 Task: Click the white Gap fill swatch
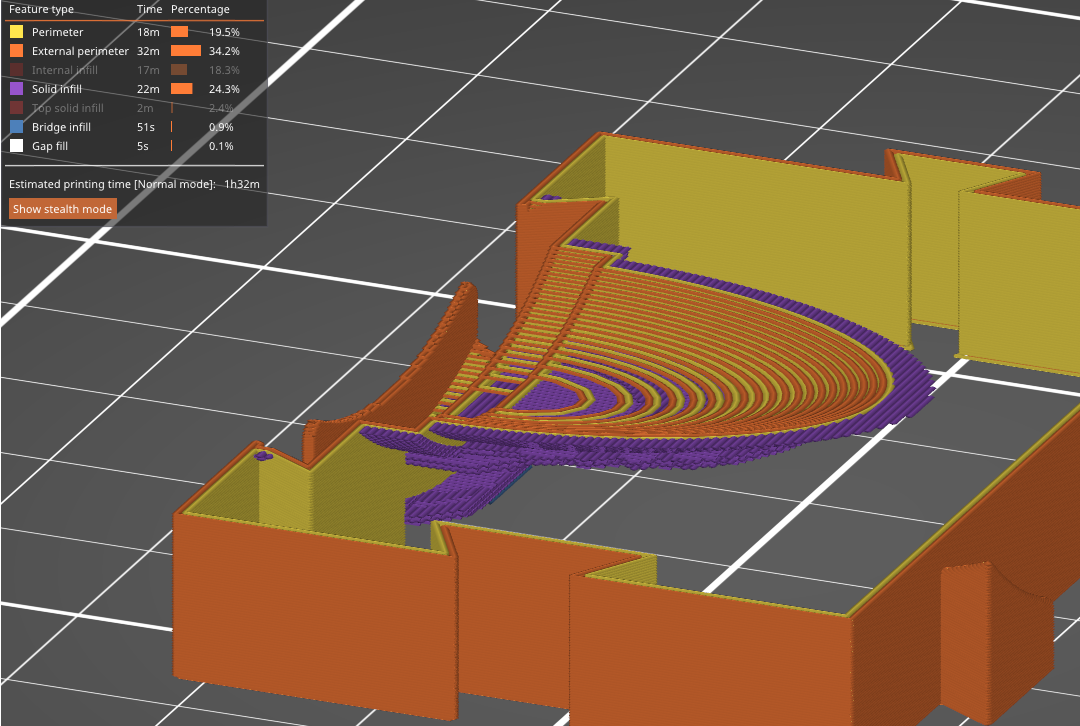pos(17,146)
